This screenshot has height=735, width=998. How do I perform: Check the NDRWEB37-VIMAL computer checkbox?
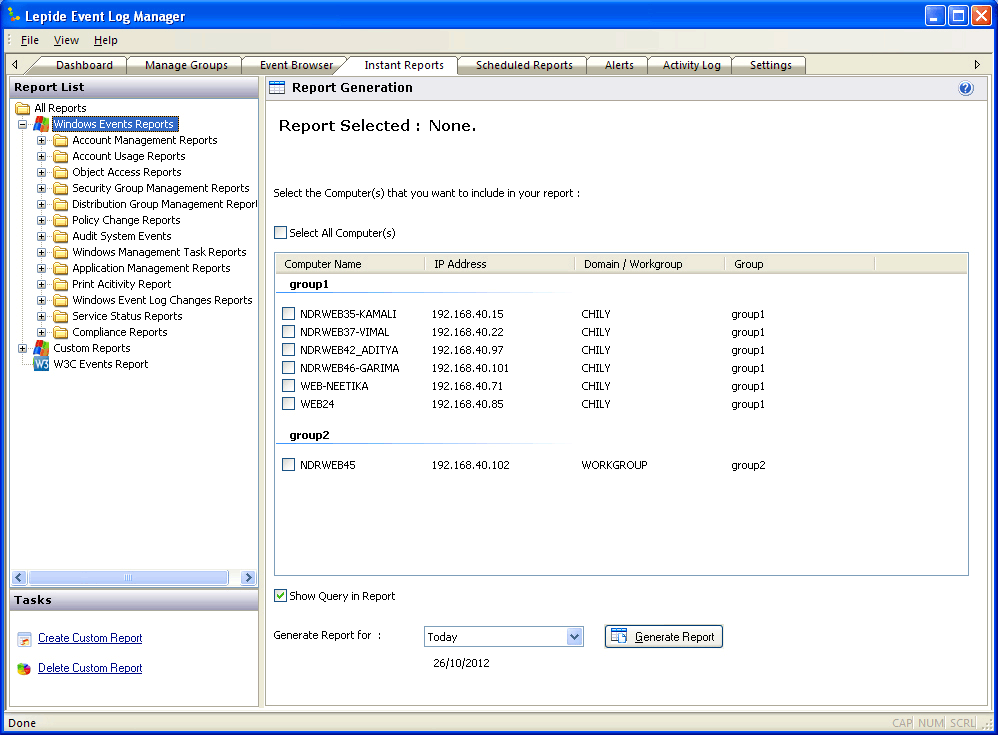pyautogui.click(x=288, y=332)
